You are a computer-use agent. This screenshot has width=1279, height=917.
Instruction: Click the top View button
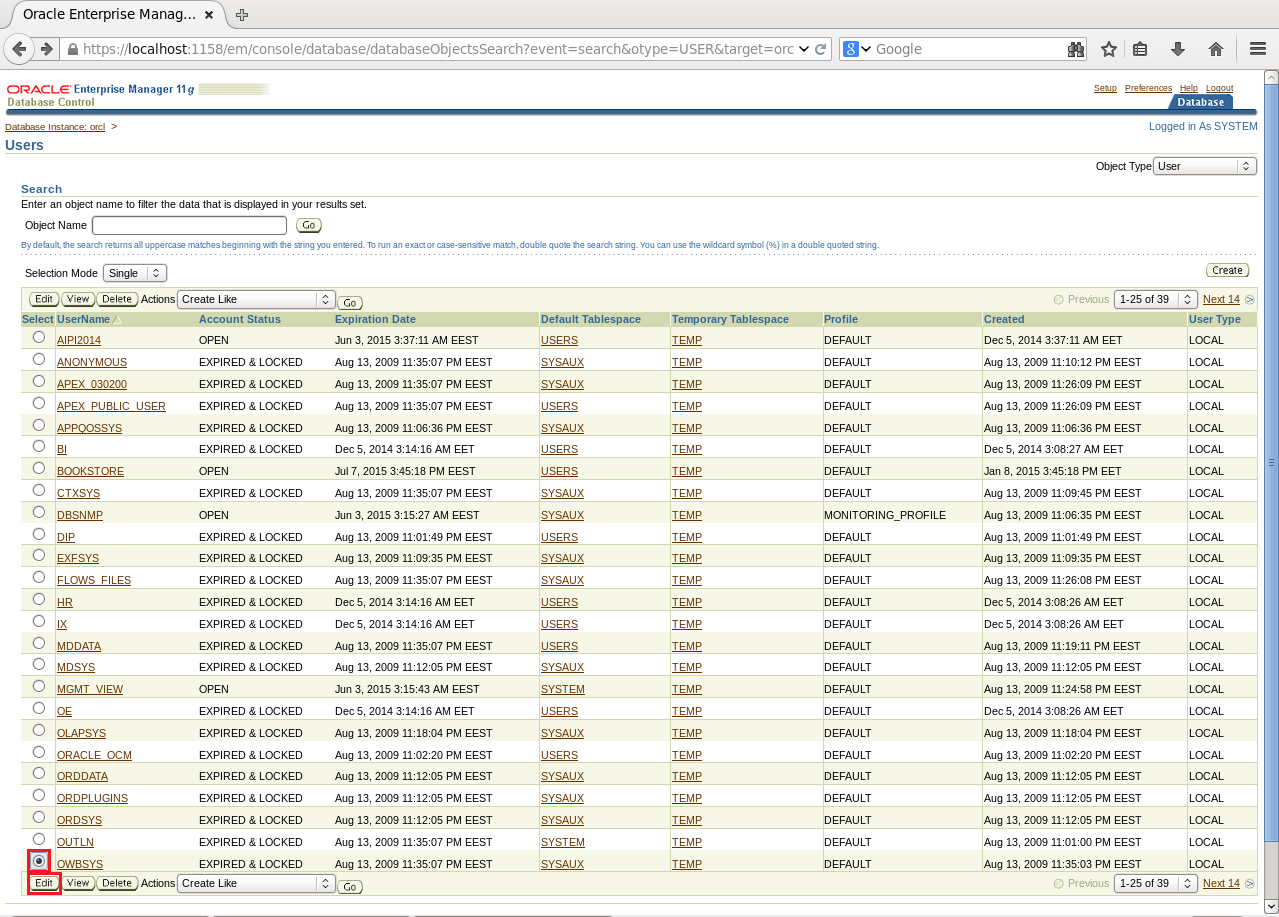point(78,299)
